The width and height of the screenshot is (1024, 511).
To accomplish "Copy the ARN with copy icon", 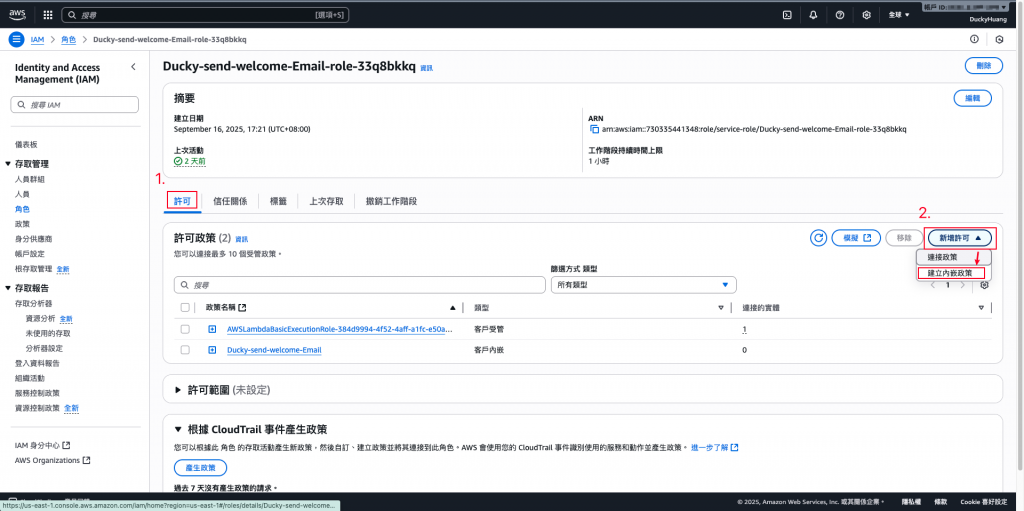I will [594, 129].
